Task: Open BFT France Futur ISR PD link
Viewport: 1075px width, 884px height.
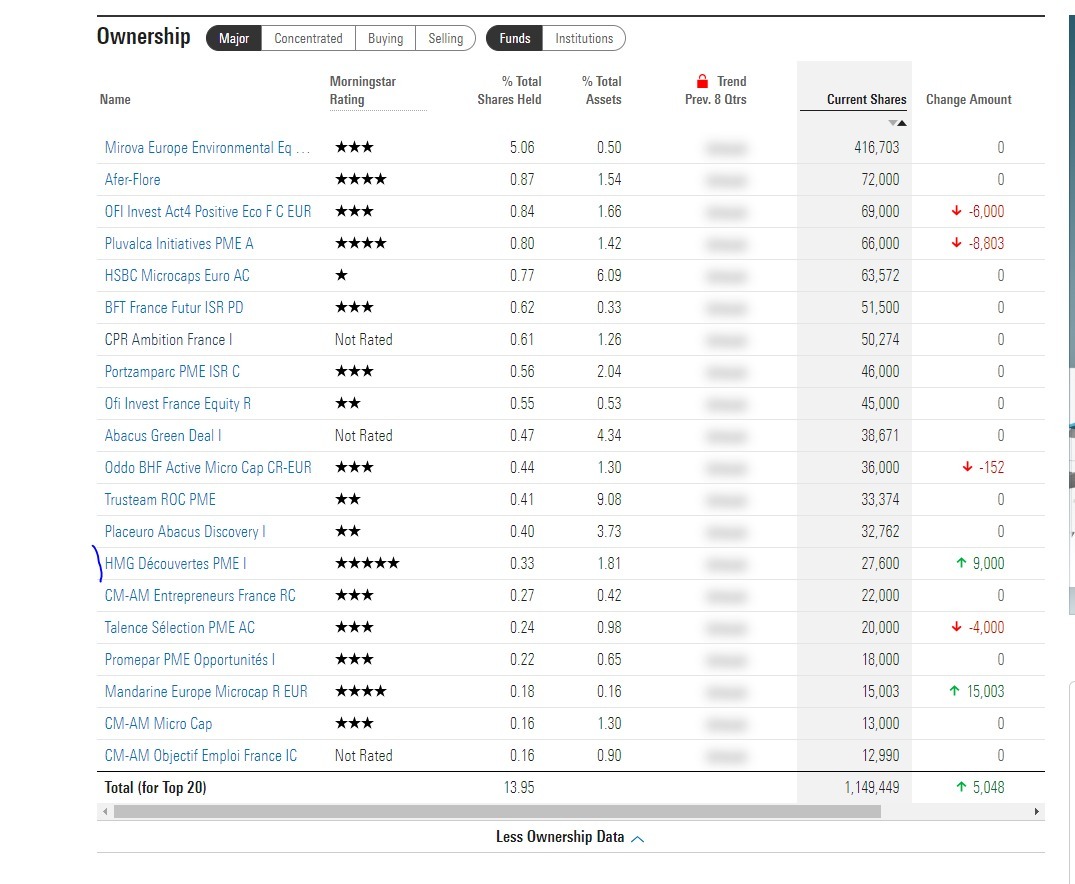Action: click(174, 307)
